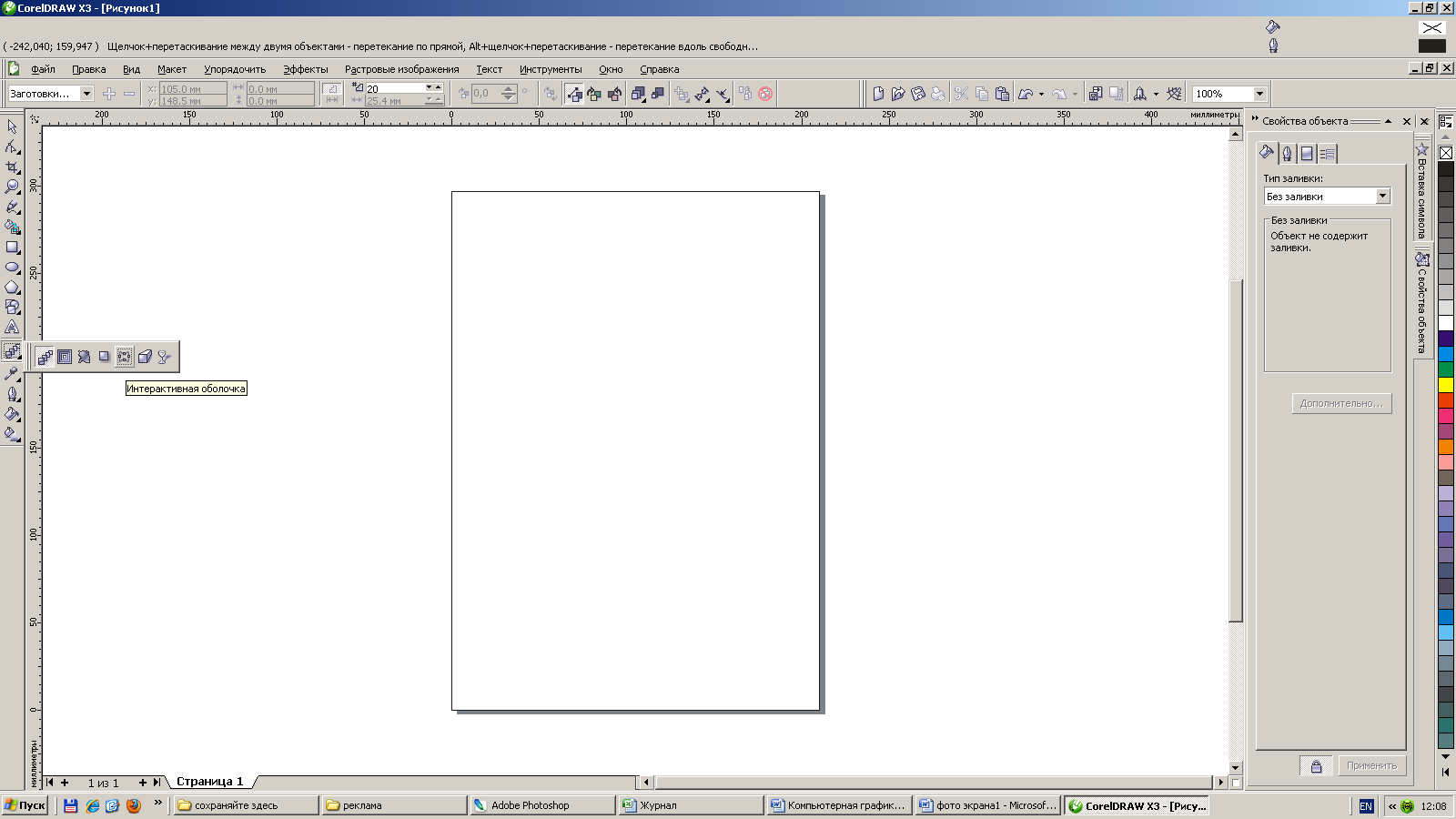The image size is (1456, 819).
Task: Switch to the Fill properties tab
Action: tap(1267, 153)
